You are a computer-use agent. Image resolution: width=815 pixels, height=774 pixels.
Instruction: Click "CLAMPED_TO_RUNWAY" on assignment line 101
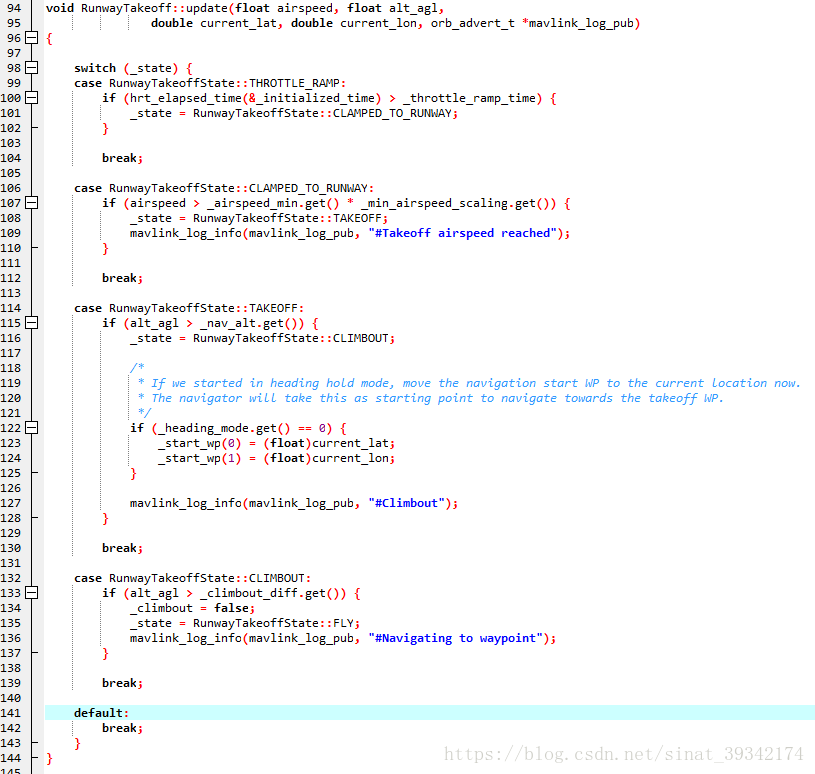tap(392, 113)
